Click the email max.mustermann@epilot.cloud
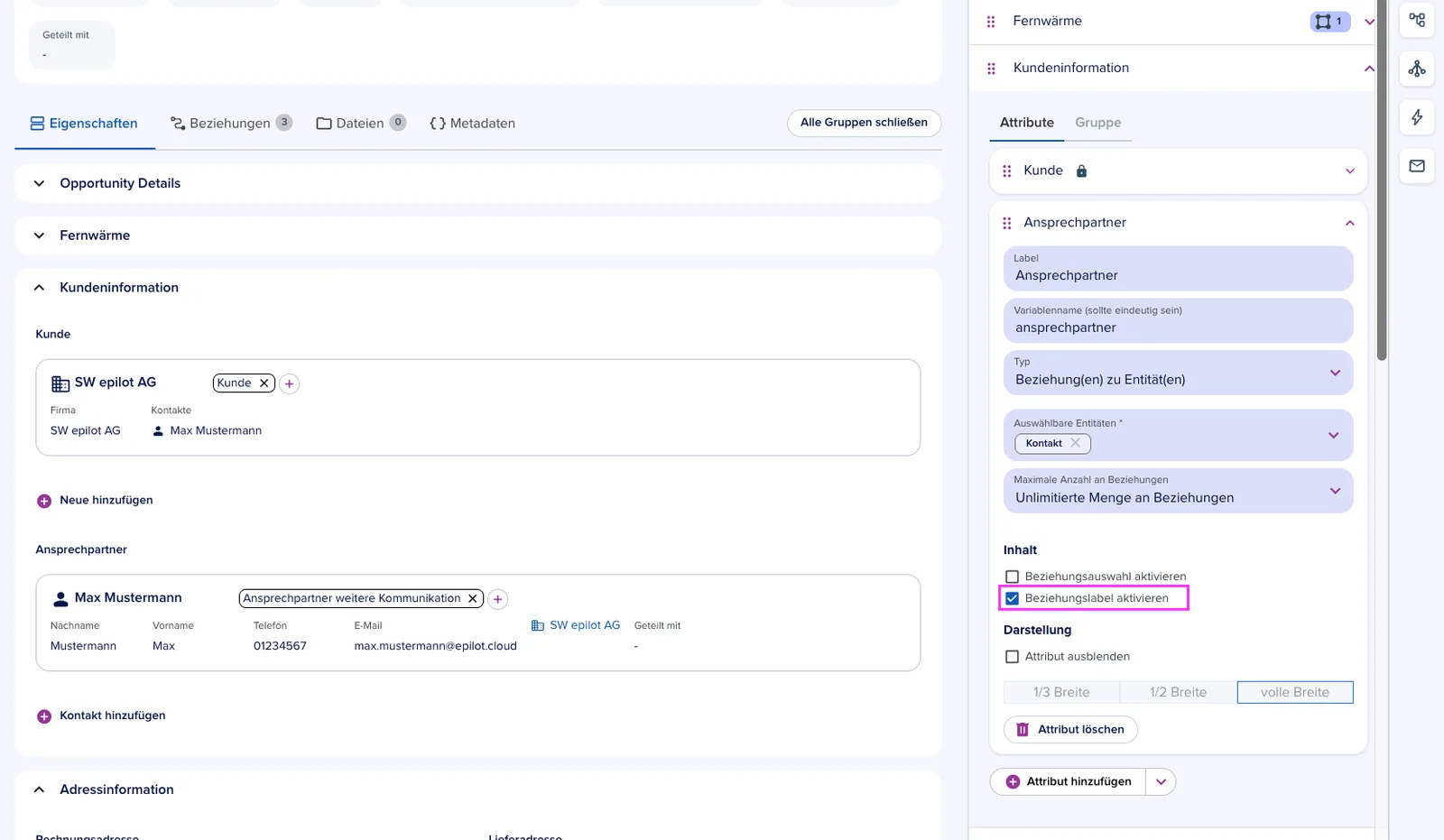The height and width of the screenshot is (840, 1444). coord(435,647)
